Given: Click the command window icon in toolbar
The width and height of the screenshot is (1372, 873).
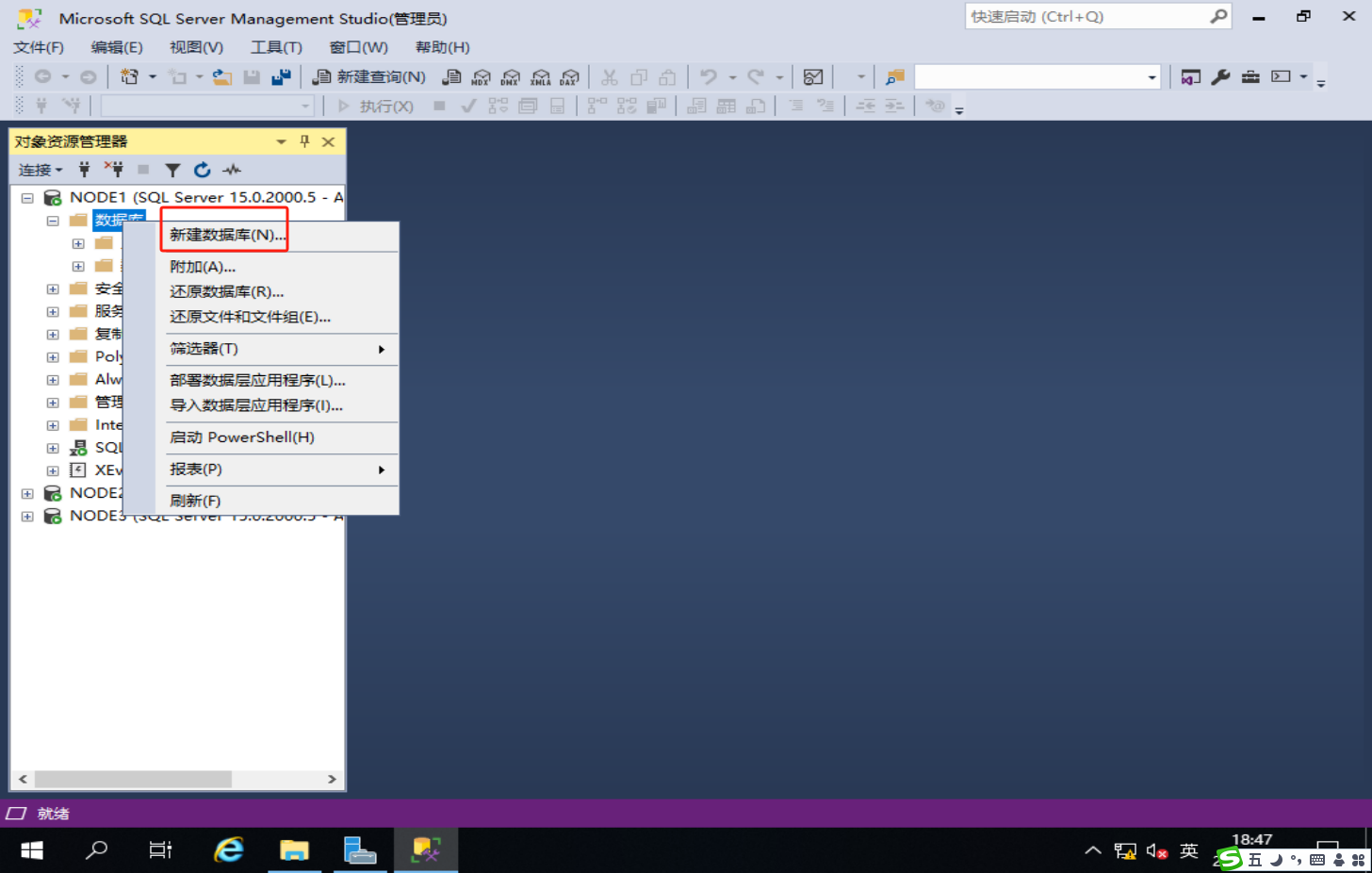Looking at the screenshot, I should tap(1281, 77).
